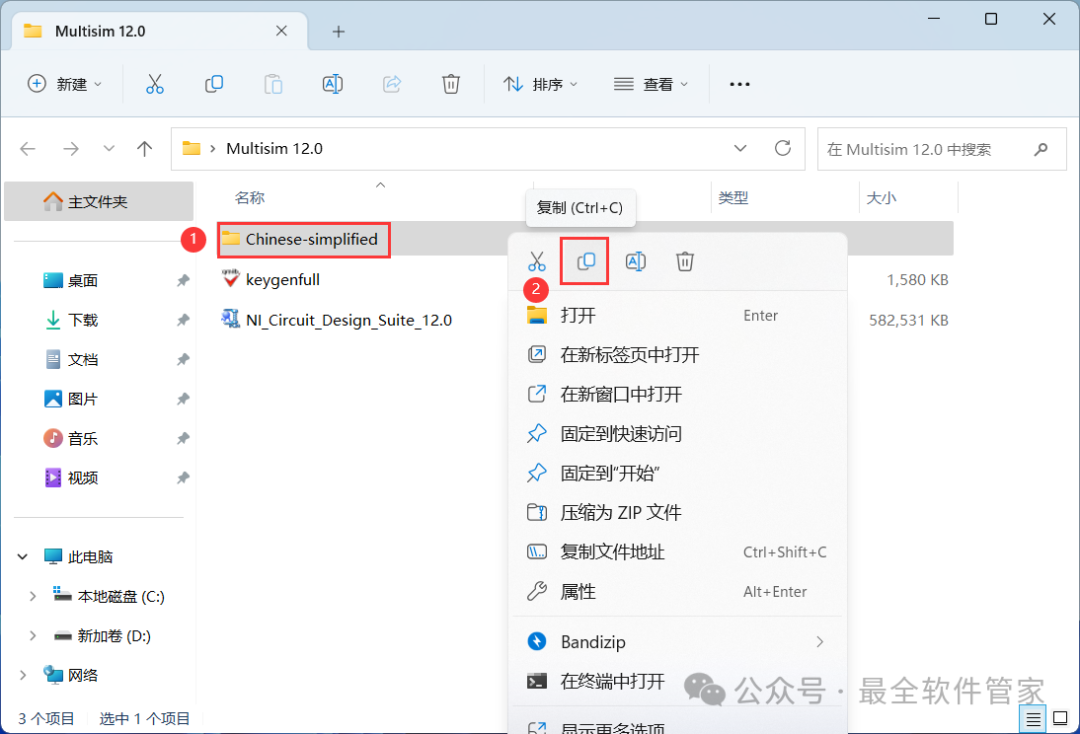
Task: Click the Delete trash icon in context menu
Action: click(685, 262)
